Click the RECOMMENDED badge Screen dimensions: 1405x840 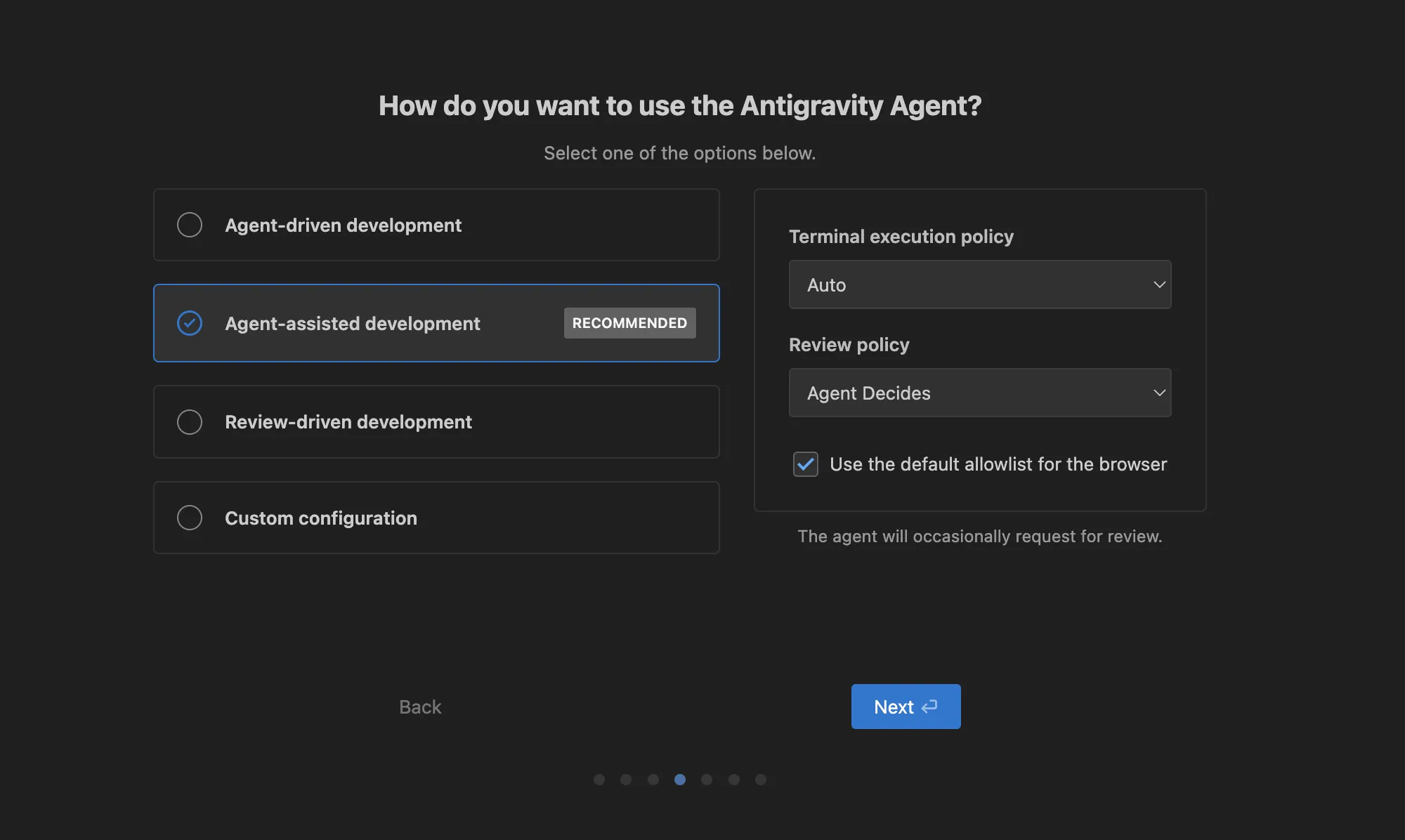(629, 323)
